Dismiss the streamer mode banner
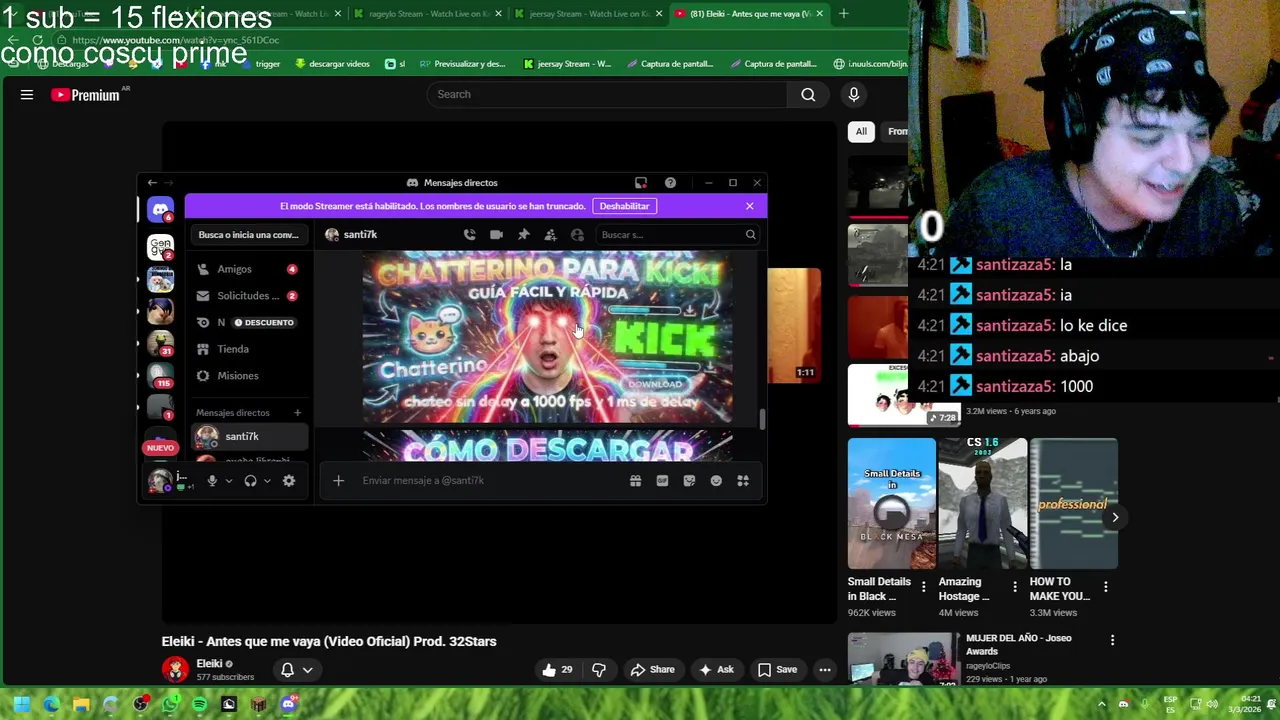 (749, 206)
